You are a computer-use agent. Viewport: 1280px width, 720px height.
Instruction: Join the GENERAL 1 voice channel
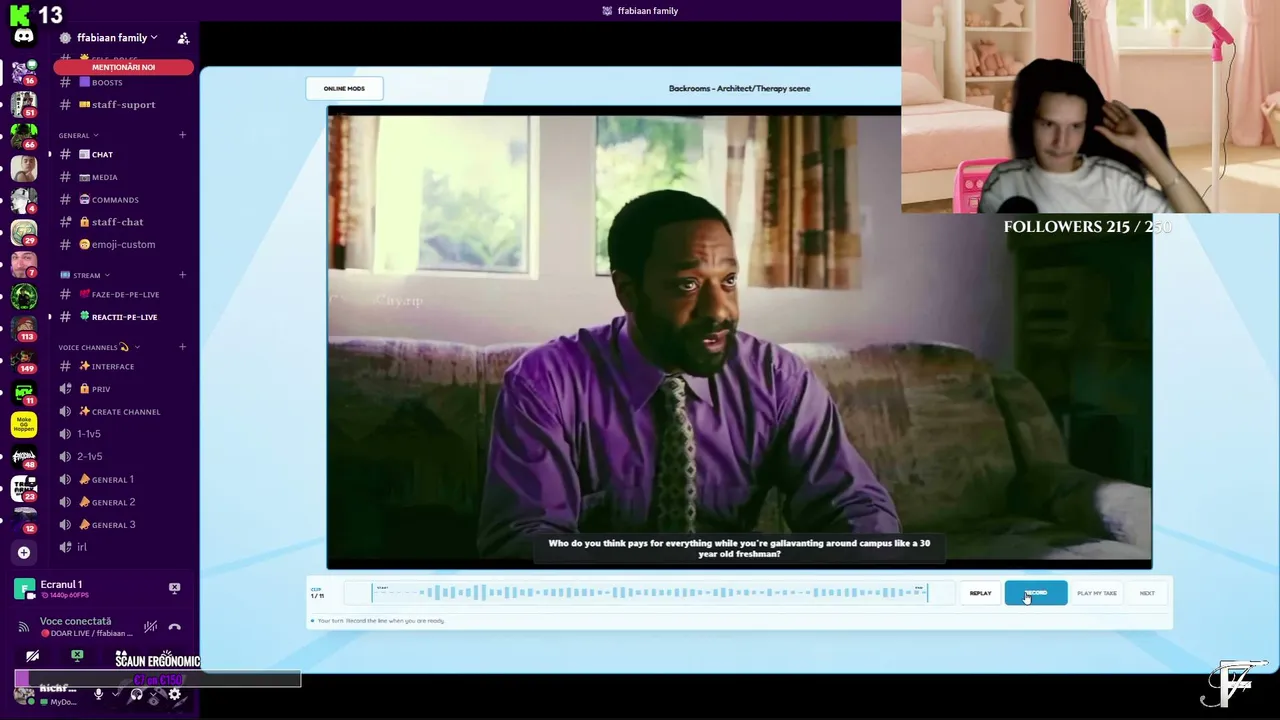(x=123, y=480)
